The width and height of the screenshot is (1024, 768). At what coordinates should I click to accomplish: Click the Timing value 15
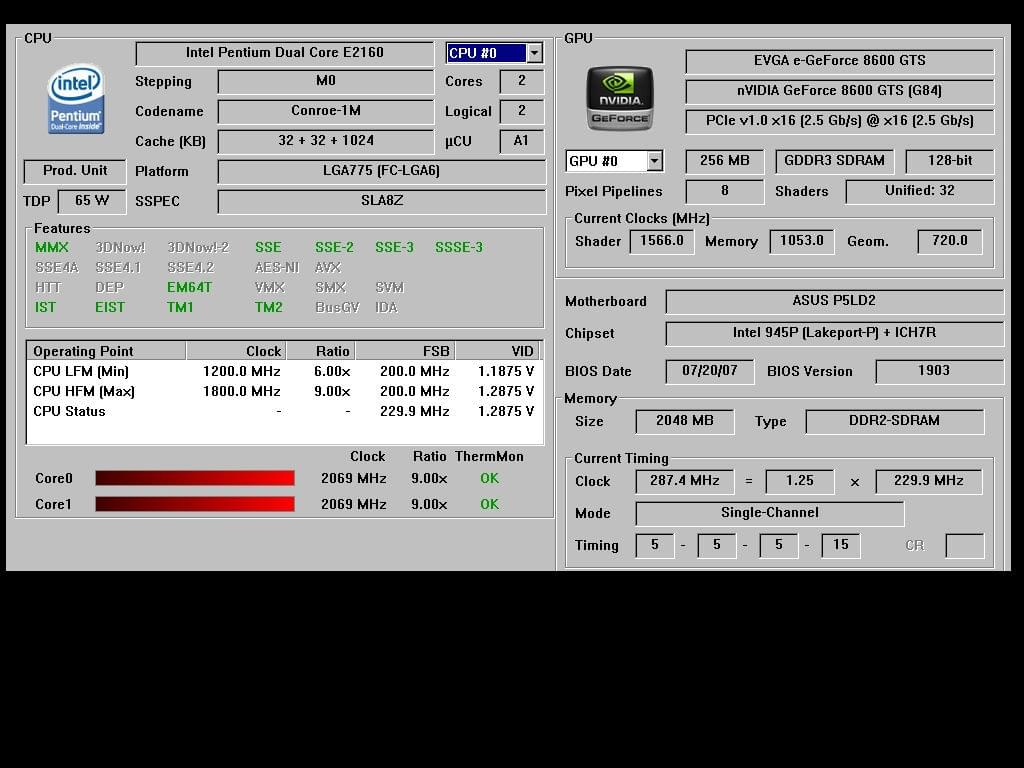tap(840, 545)
